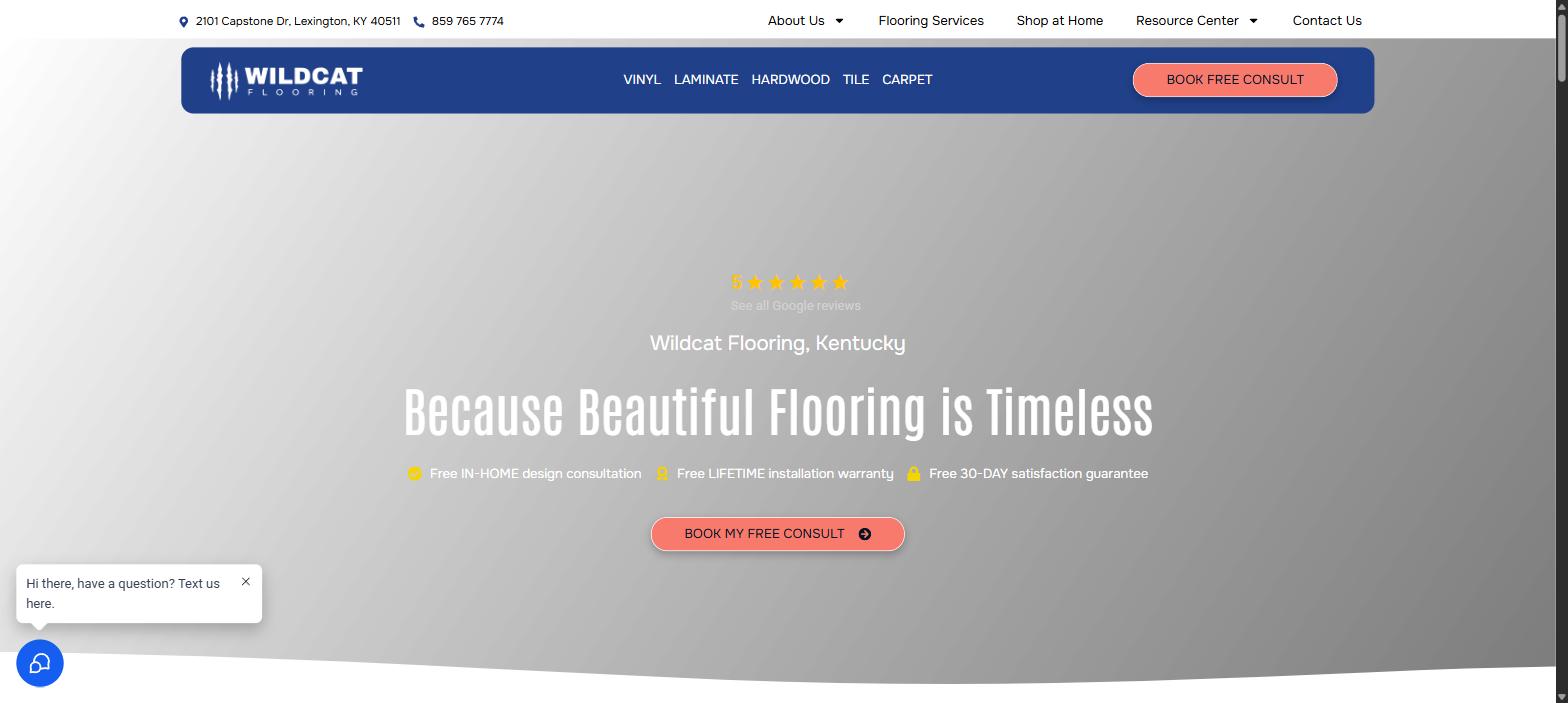Click the Free LIFETIME installation warranty text
This screenshot has width=1568, height=703.
tap(785, 474)
